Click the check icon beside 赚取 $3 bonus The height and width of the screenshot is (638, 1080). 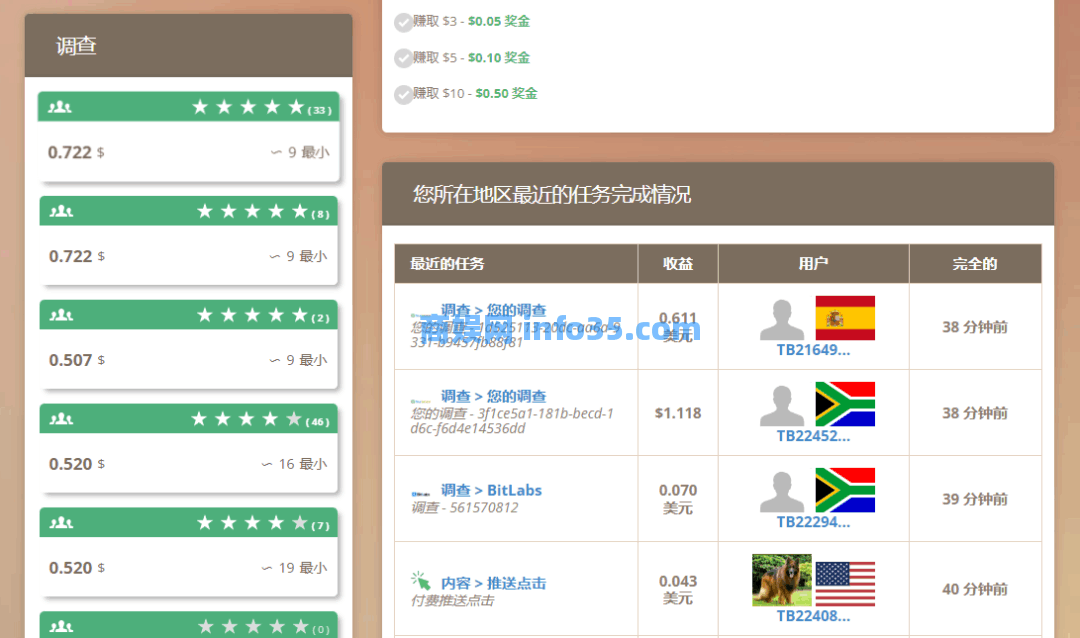404,23
